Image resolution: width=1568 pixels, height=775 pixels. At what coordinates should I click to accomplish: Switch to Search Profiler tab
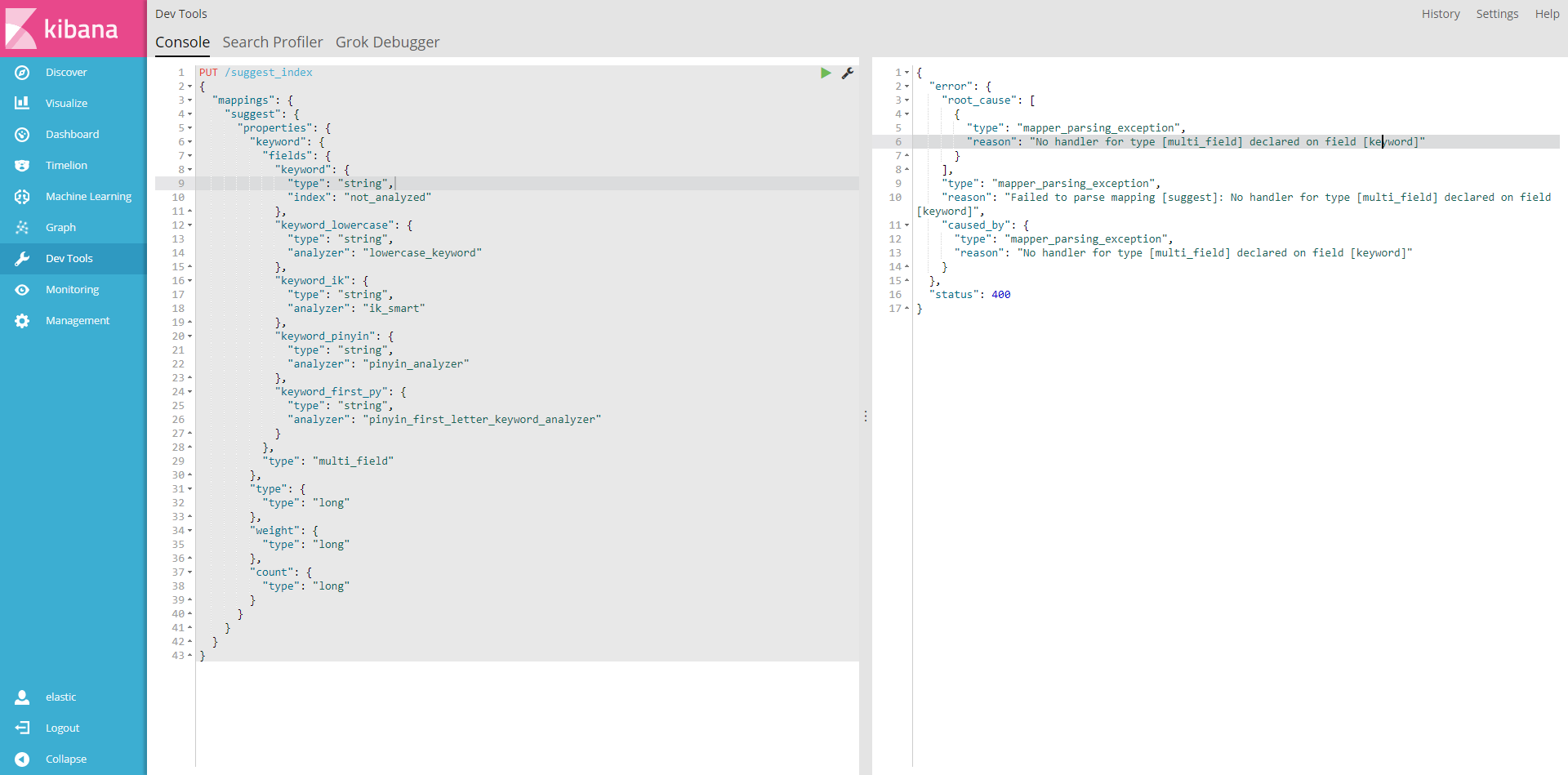pos(273,42)
